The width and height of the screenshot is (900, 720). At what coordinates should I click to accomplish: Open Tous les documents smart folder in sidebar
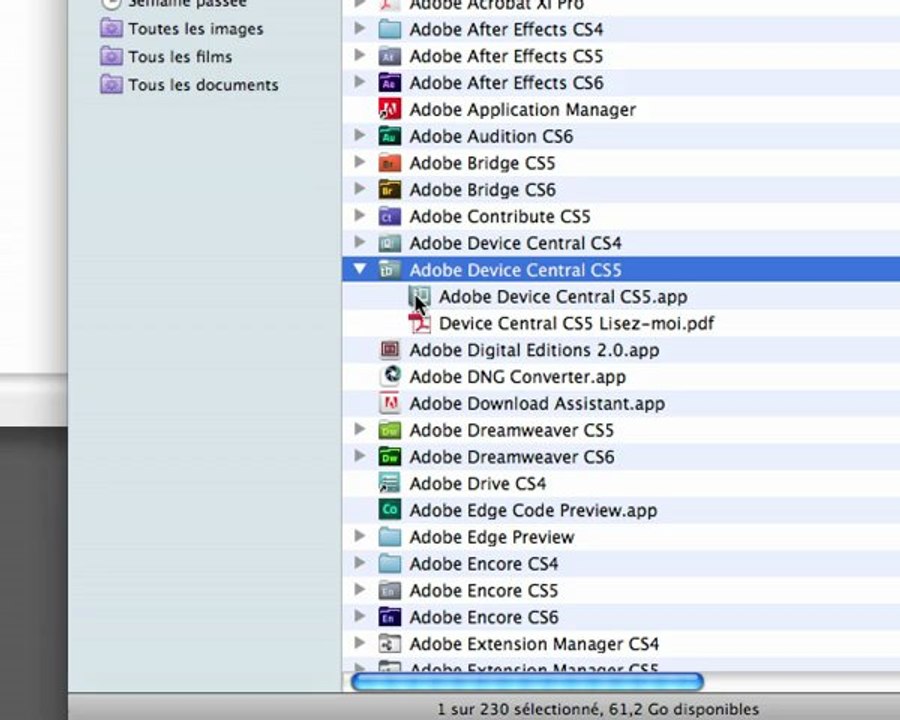click(x=189, y=85)
